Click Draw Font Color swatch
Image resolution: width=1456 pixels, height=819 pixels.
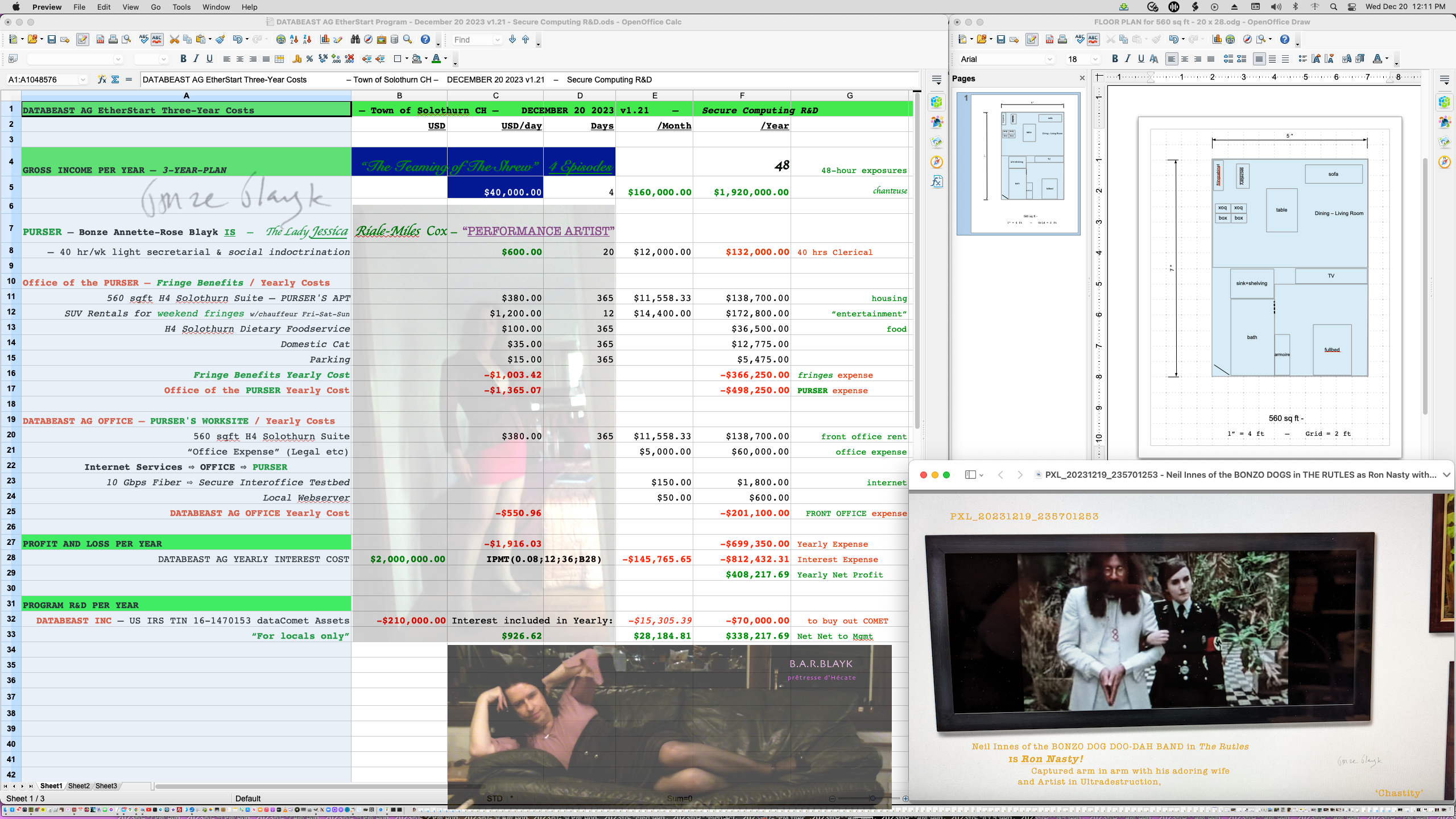pyautogui.click(x=1378, y=59)
